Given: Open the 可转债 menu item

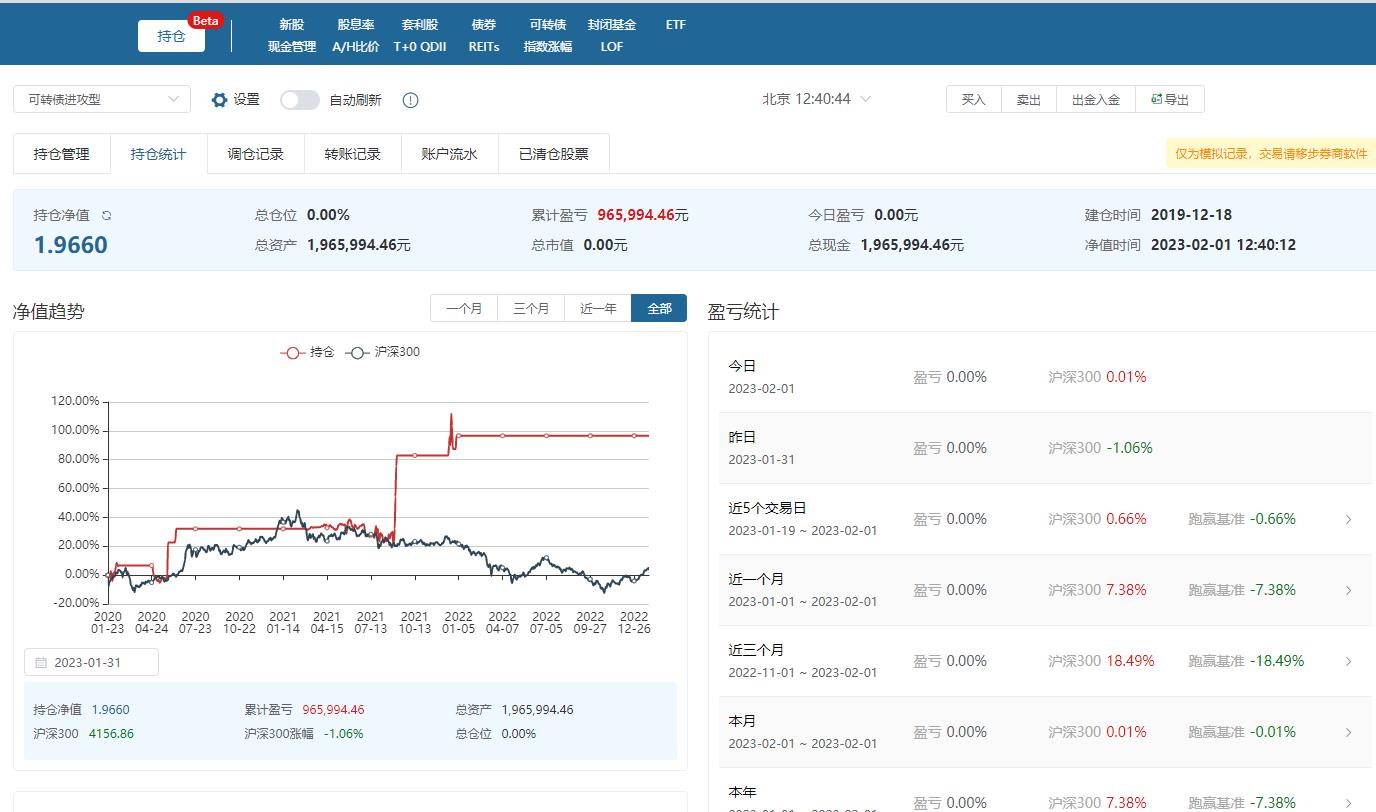Looking at the screenshot, I should point(547,25).
